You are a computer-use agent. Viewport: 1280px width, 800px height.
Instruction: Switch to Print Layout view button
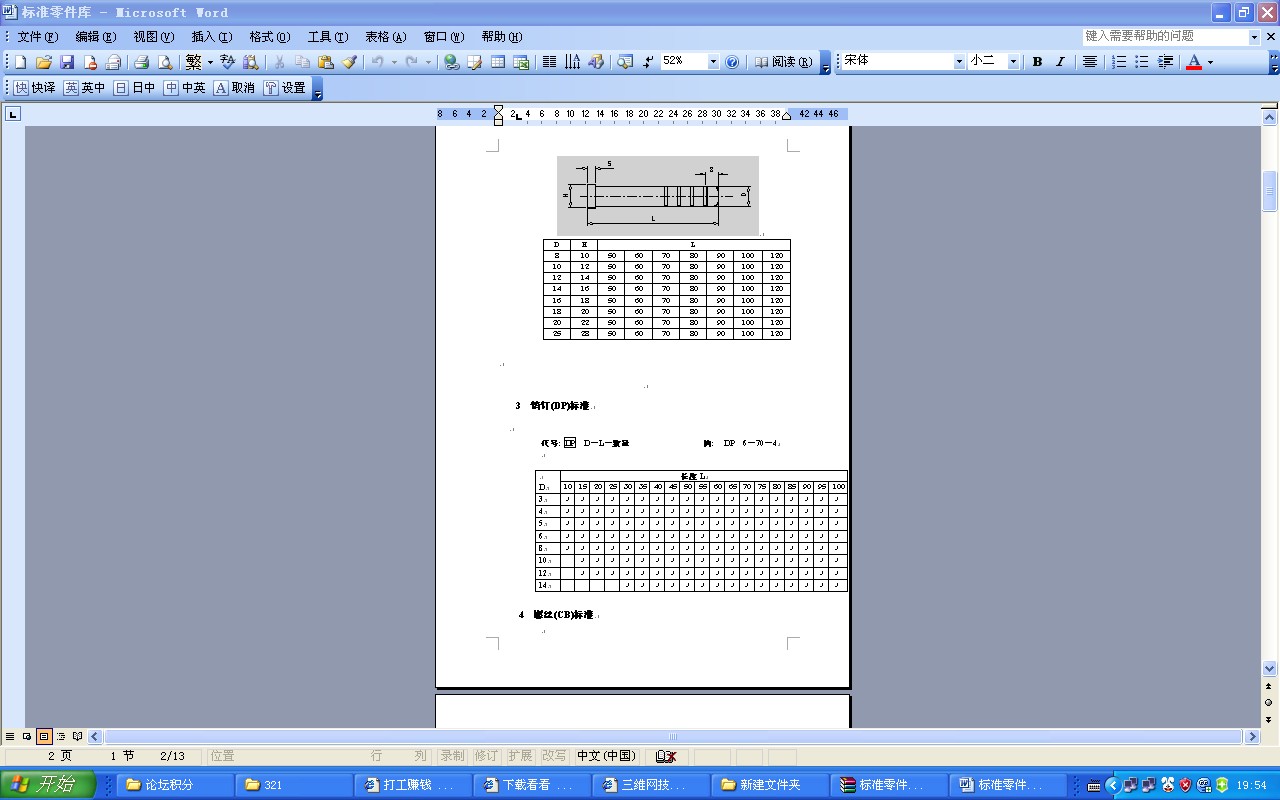click(44, 737)
